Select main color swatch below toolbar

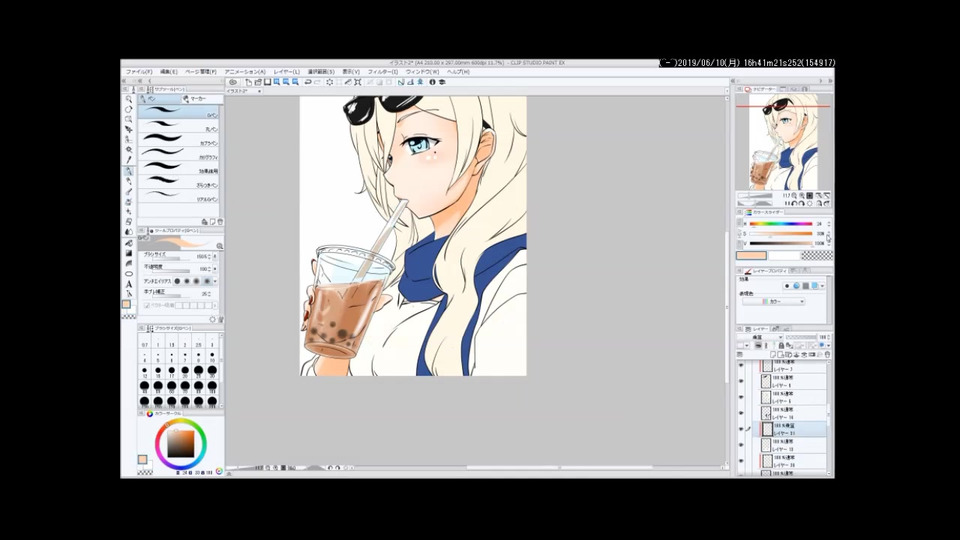127,304
